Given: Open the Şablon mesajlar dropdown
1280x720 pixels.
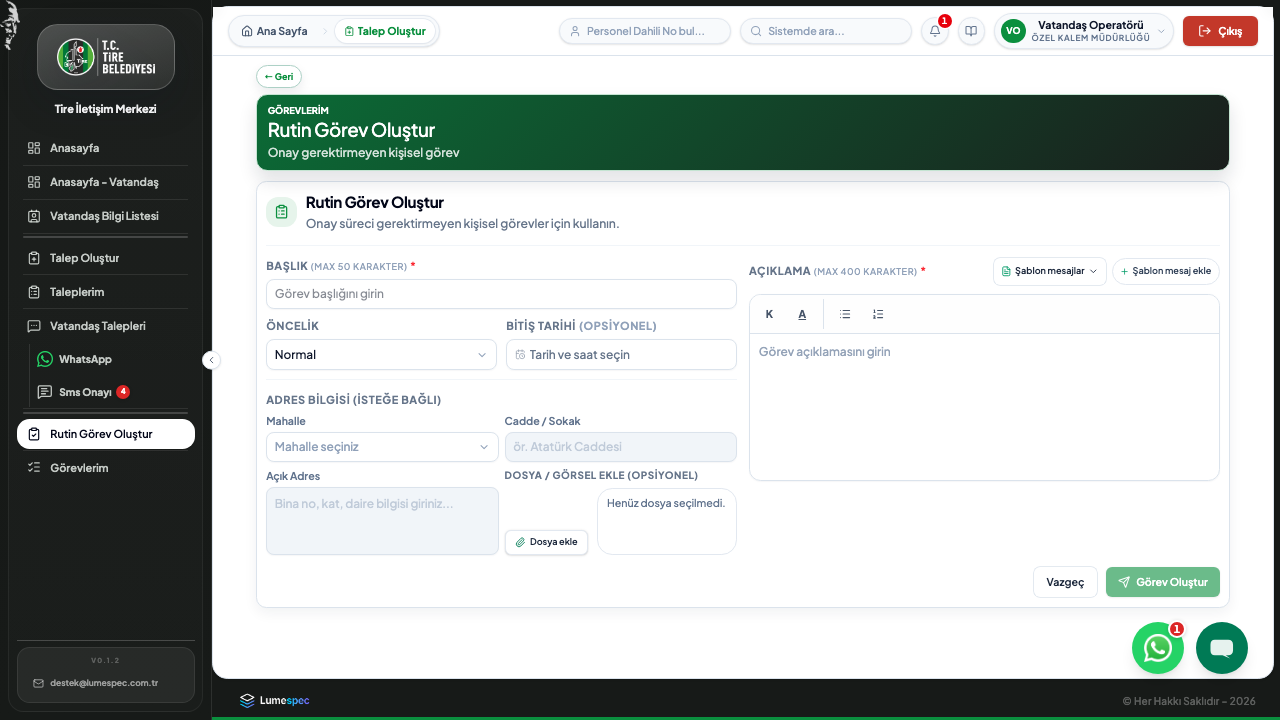Looking at the screenshot, I should click(x=1050, y=271).
